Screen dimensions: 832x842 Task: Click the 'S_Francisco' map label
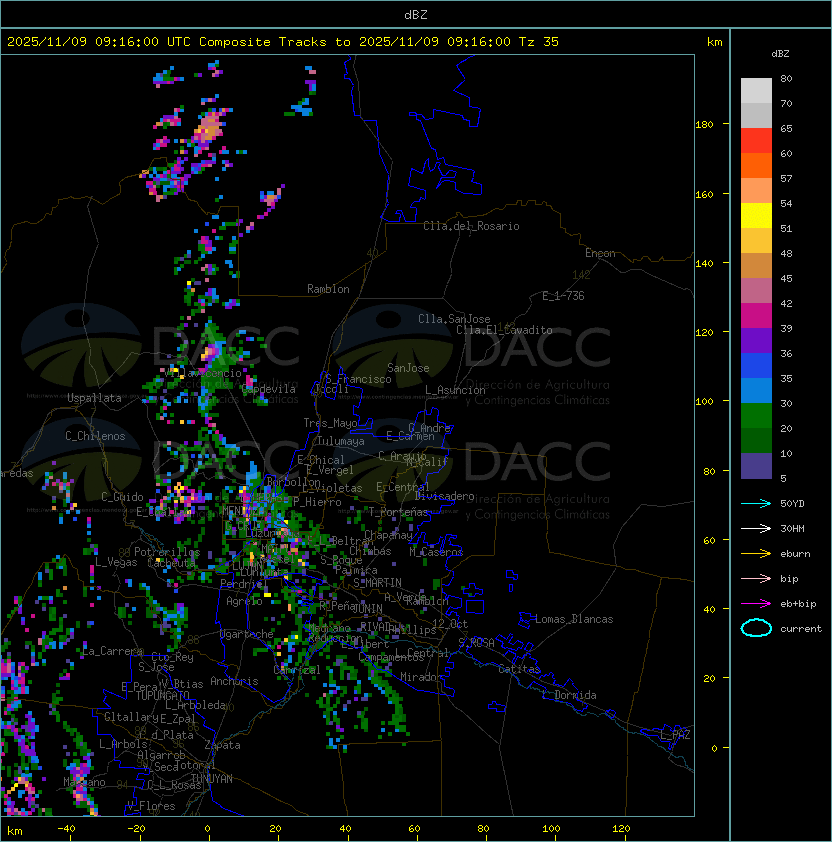358,379
